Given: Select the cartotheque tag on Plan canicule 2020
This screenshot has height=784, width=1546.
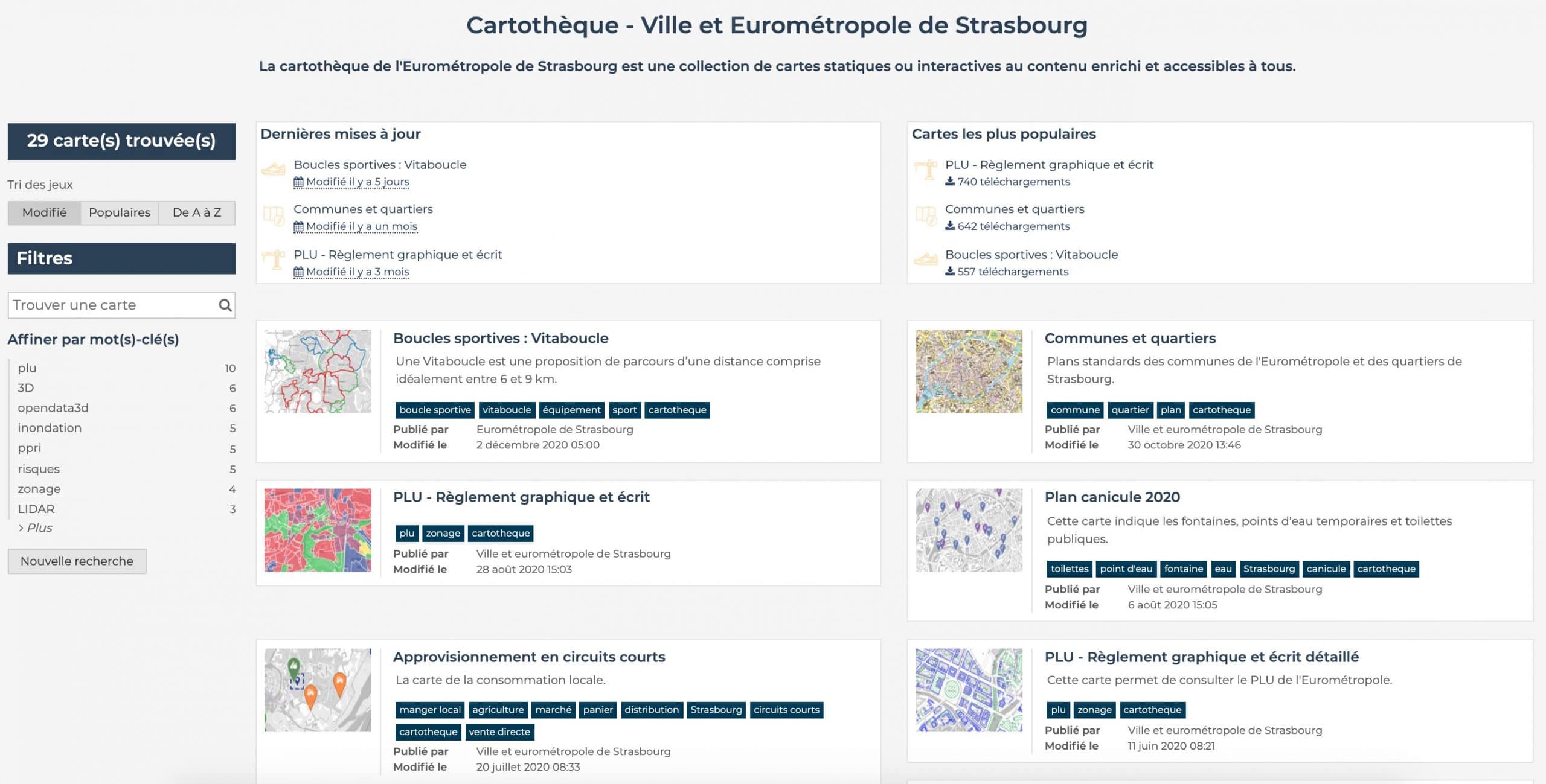Looking at the screenshot, I should (1386, 569).
